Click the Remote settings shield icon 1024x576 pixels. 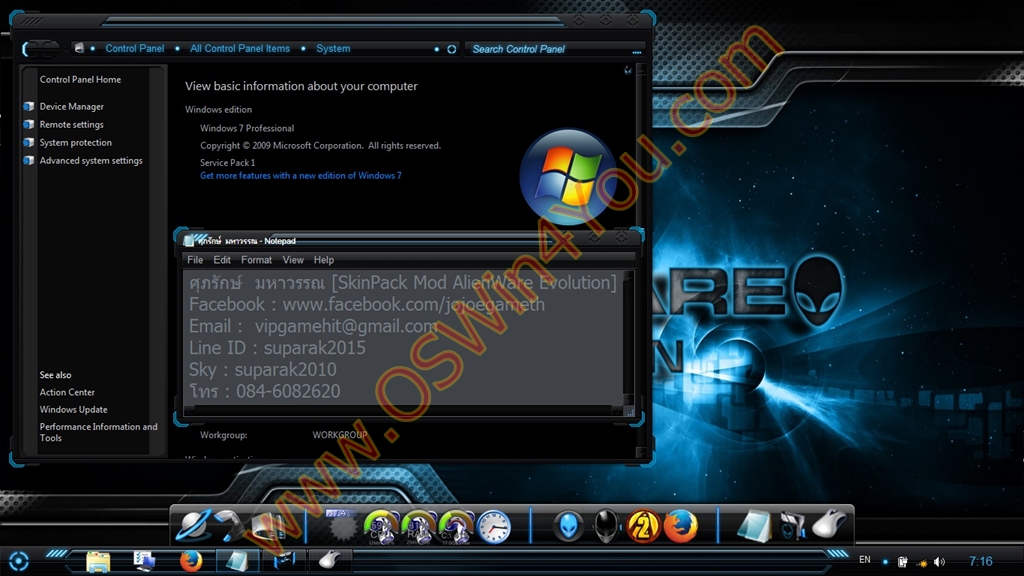[x=29, y=125]
